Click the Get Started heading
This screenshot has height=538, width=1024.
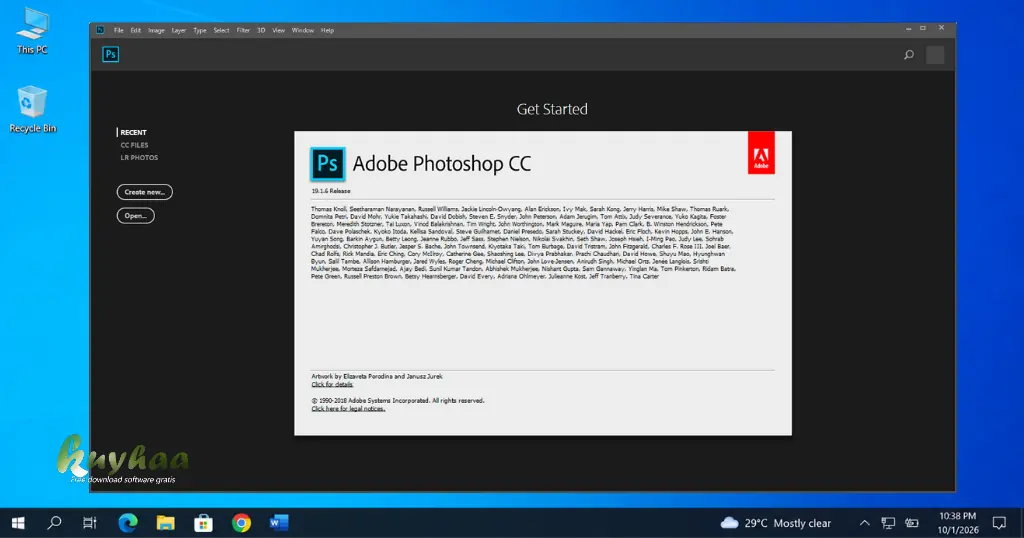tap(552, 109)
